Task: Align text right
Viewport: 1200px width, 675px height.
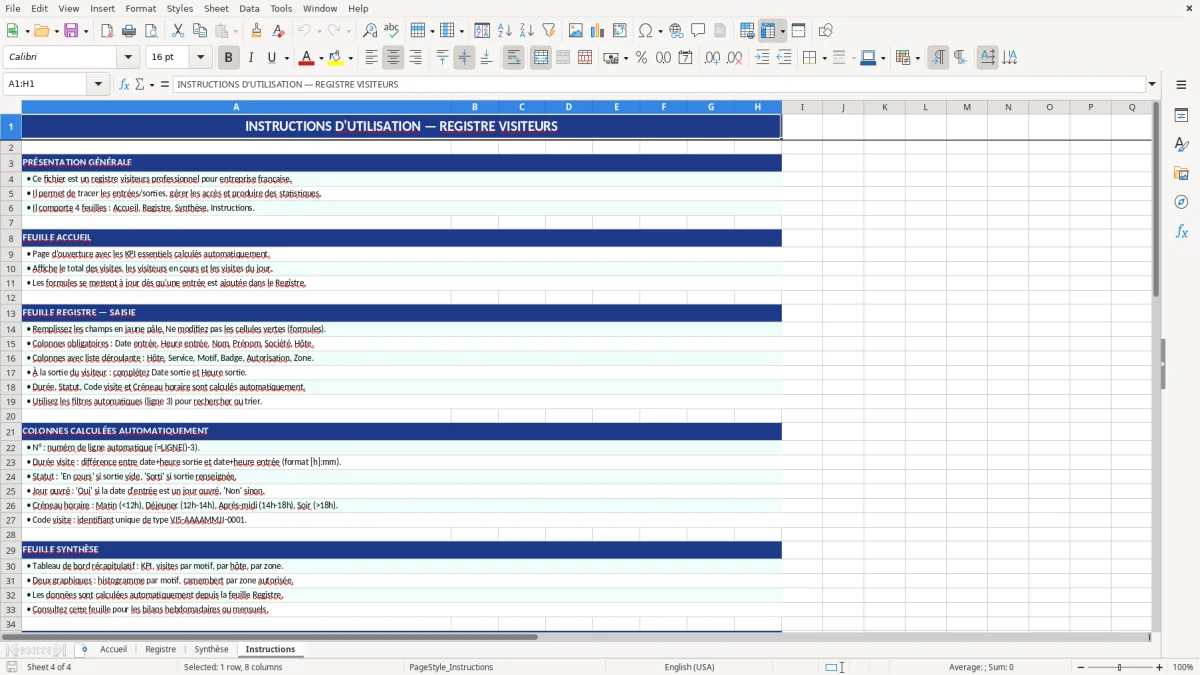Action: point(415,58)
